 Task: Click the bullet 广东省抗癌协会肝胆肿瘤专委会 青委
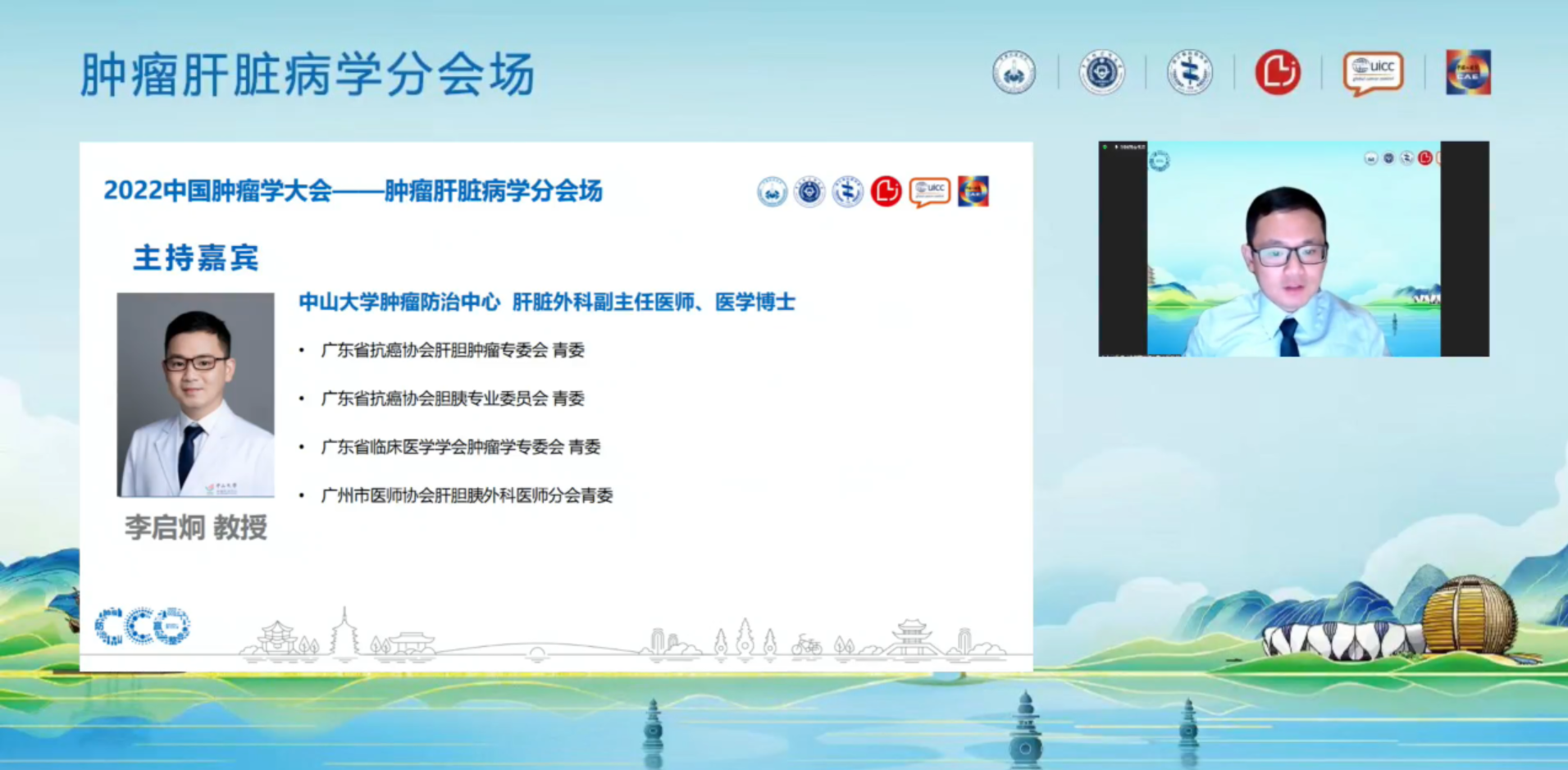(452, 351)
